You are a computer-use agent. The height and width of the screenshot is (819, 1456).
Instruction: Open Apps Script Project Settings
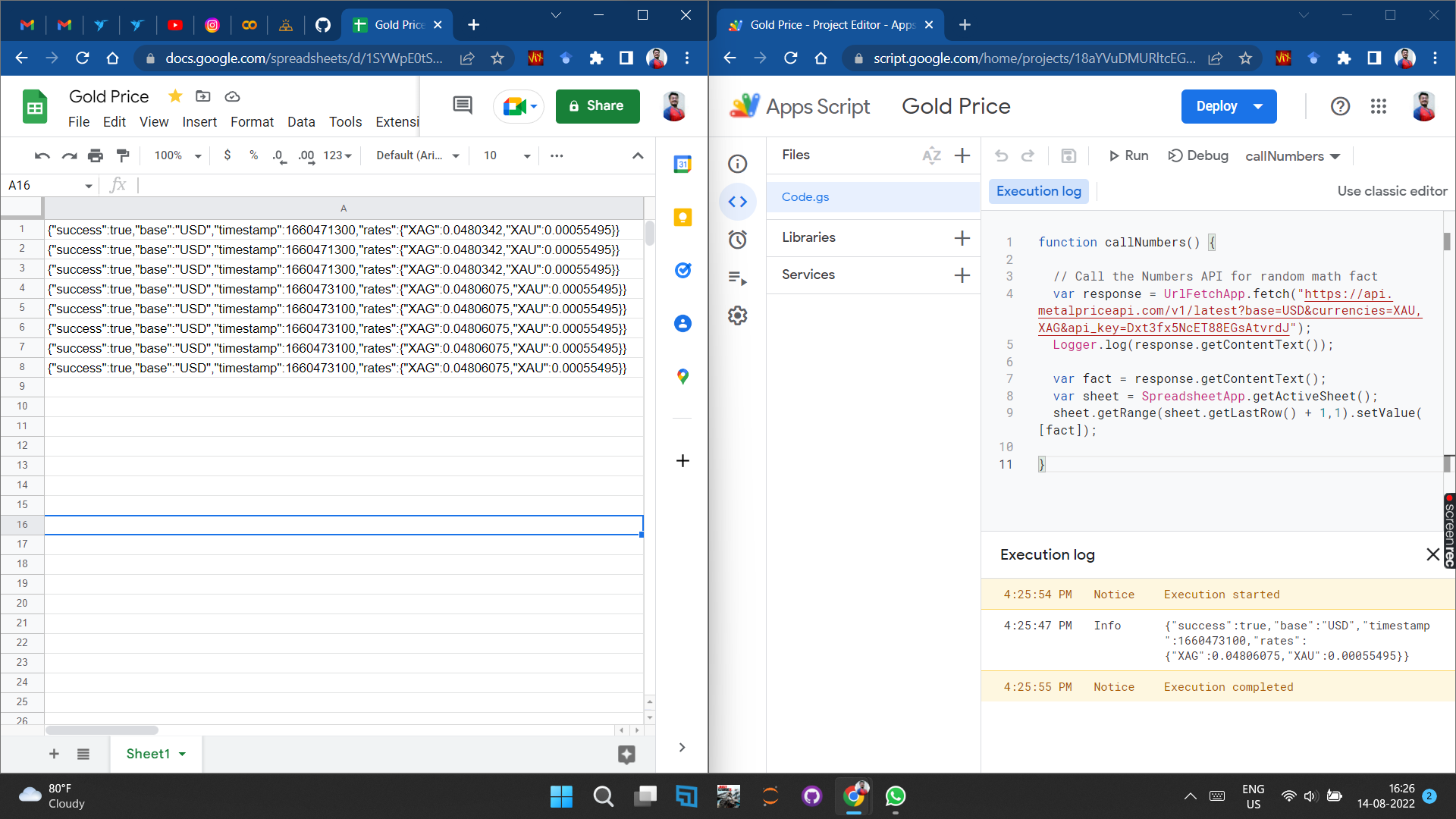click(738, 315)
